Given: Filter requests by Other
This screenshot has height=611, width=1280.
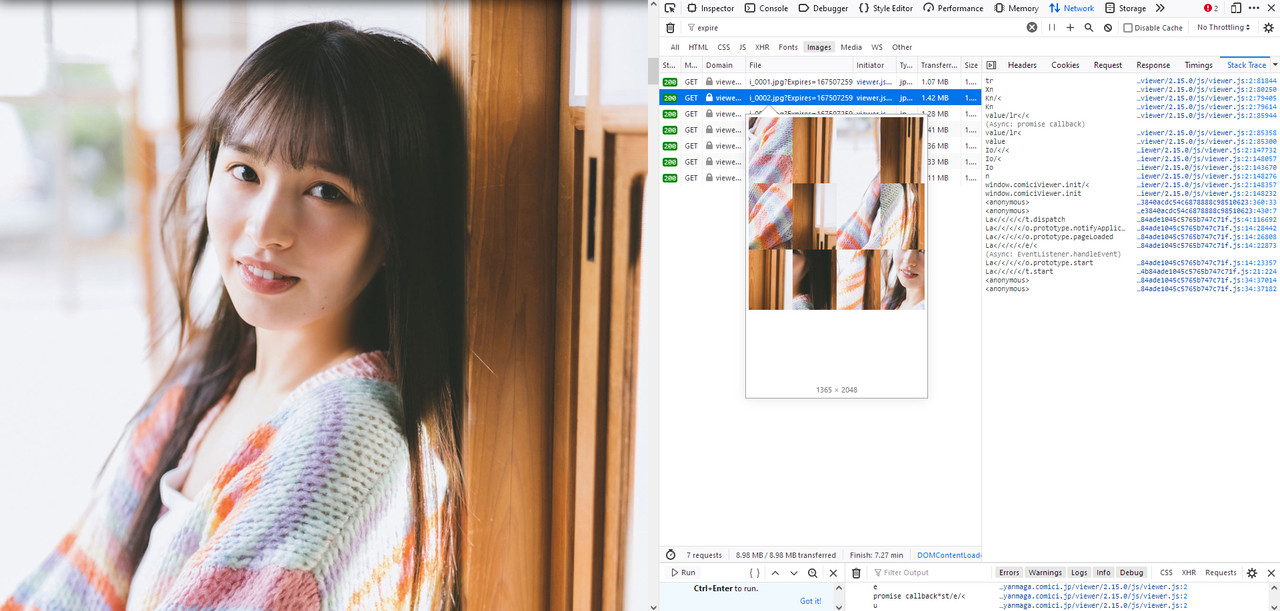Looking at the screenshot, I should pyautogui.click(x=902, y=47).
